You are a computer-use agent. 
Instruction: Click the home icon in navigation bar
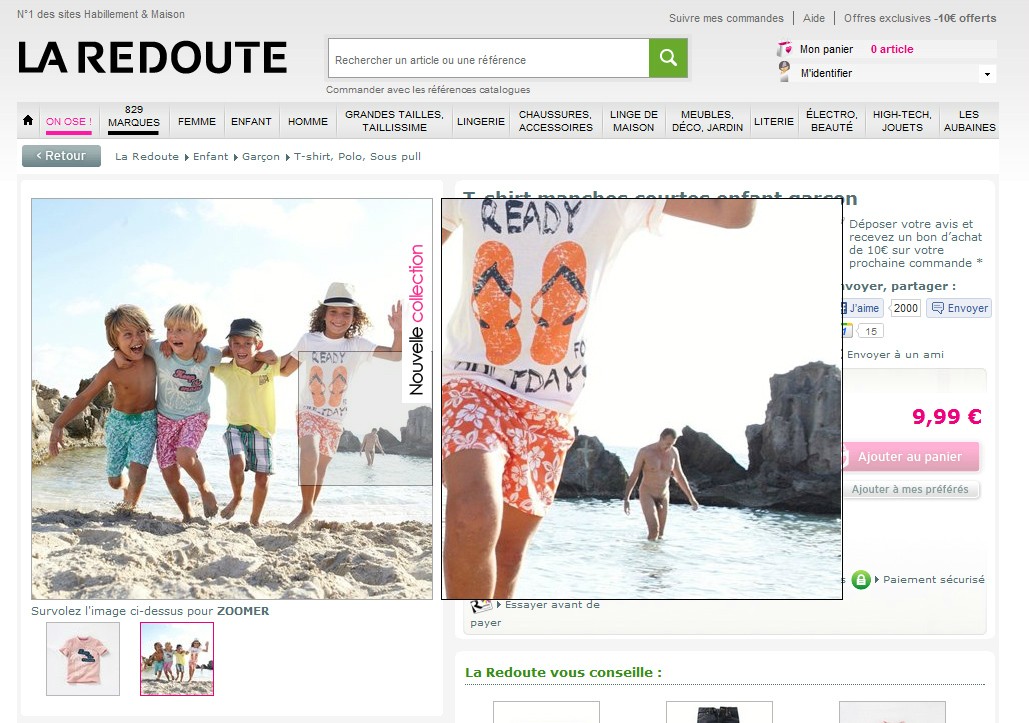point(28,121)
